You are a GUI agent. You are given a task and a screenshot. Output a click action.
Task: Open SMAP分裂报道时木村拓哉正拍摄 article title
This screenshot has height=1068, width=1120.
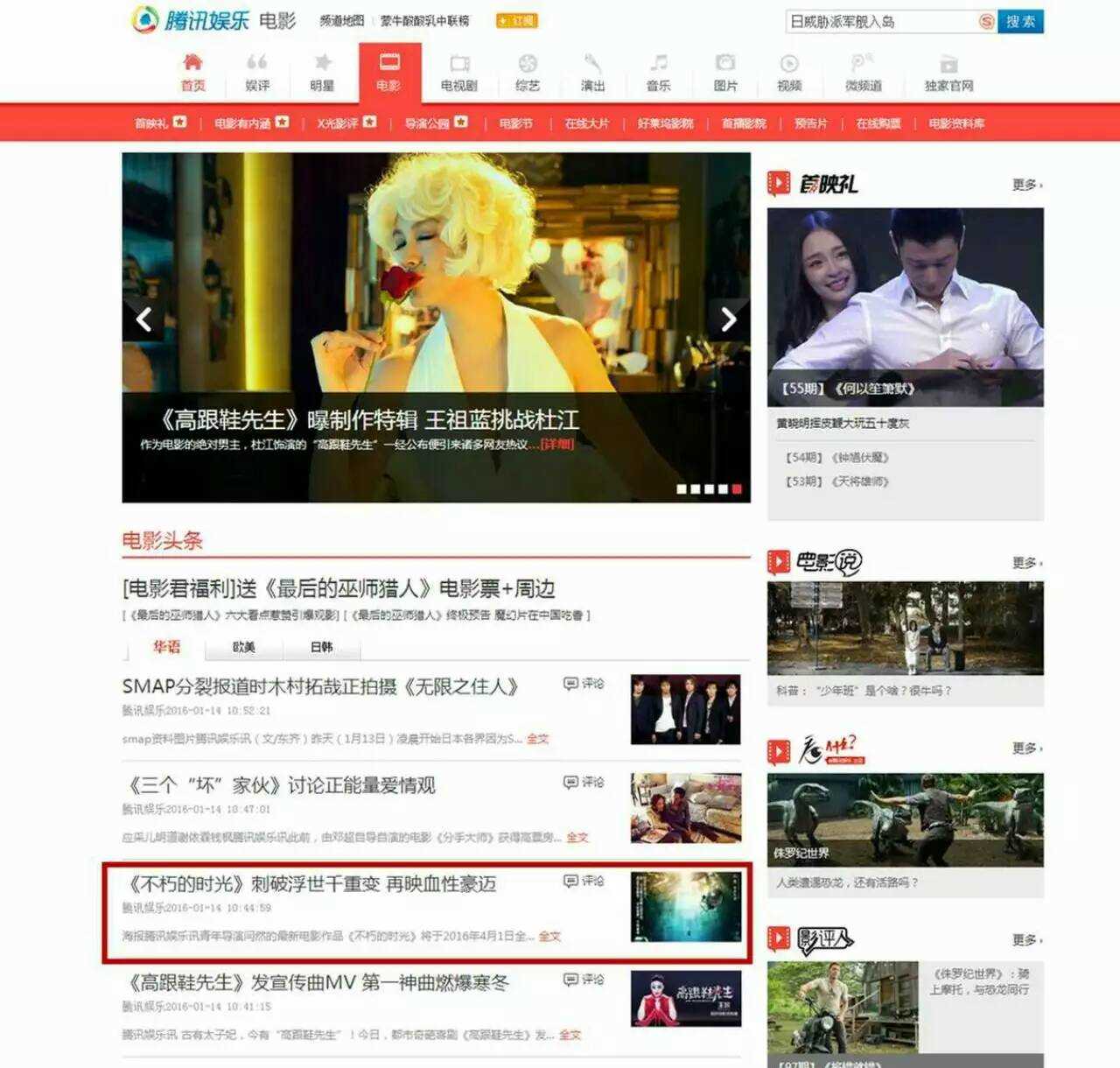point(320,686)
